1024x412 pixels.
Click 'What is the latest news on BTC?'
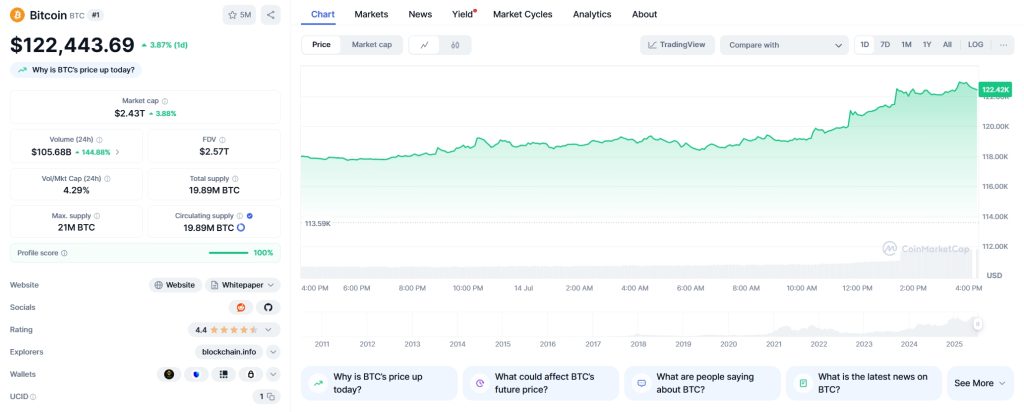[x=864, y=383]
